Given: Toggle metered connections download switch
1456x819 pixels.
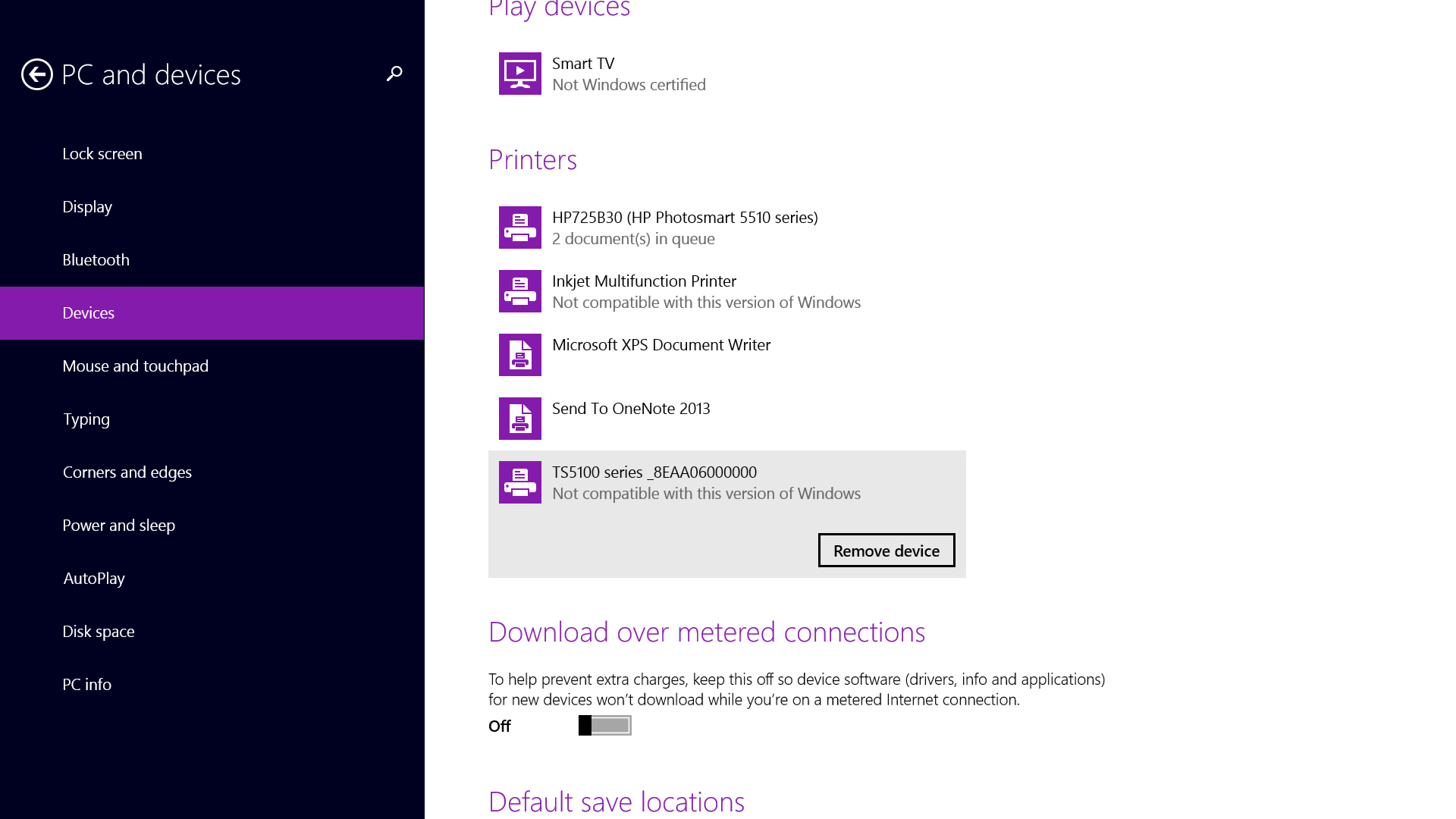Looking at the screenshot, I should (604, 726).
